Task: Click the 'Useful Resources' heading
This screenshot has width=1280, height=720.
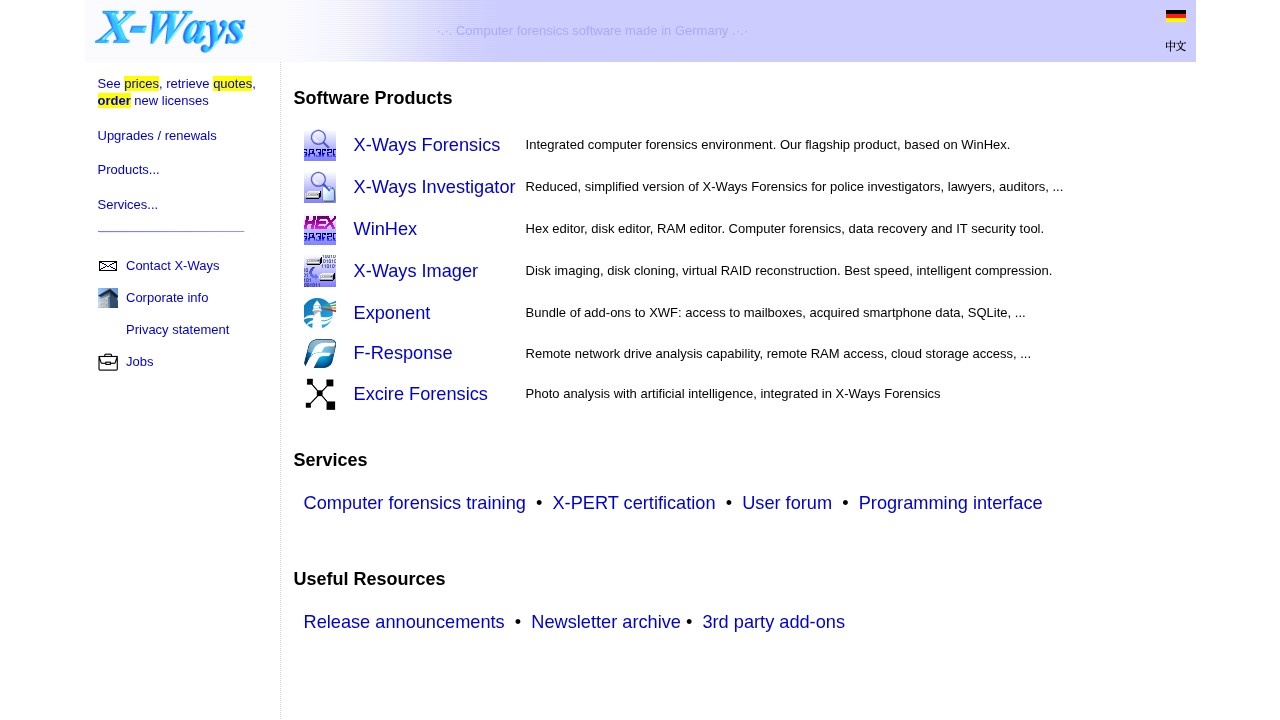Action: pyautogui.click(x=370, y=579)
